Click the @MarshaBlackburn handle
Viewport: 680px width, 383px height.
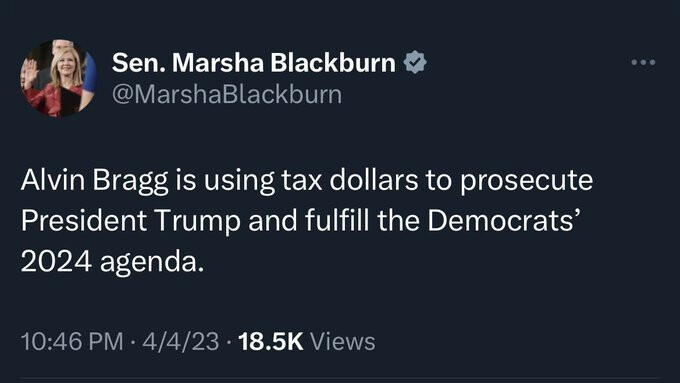pos(227,94)
